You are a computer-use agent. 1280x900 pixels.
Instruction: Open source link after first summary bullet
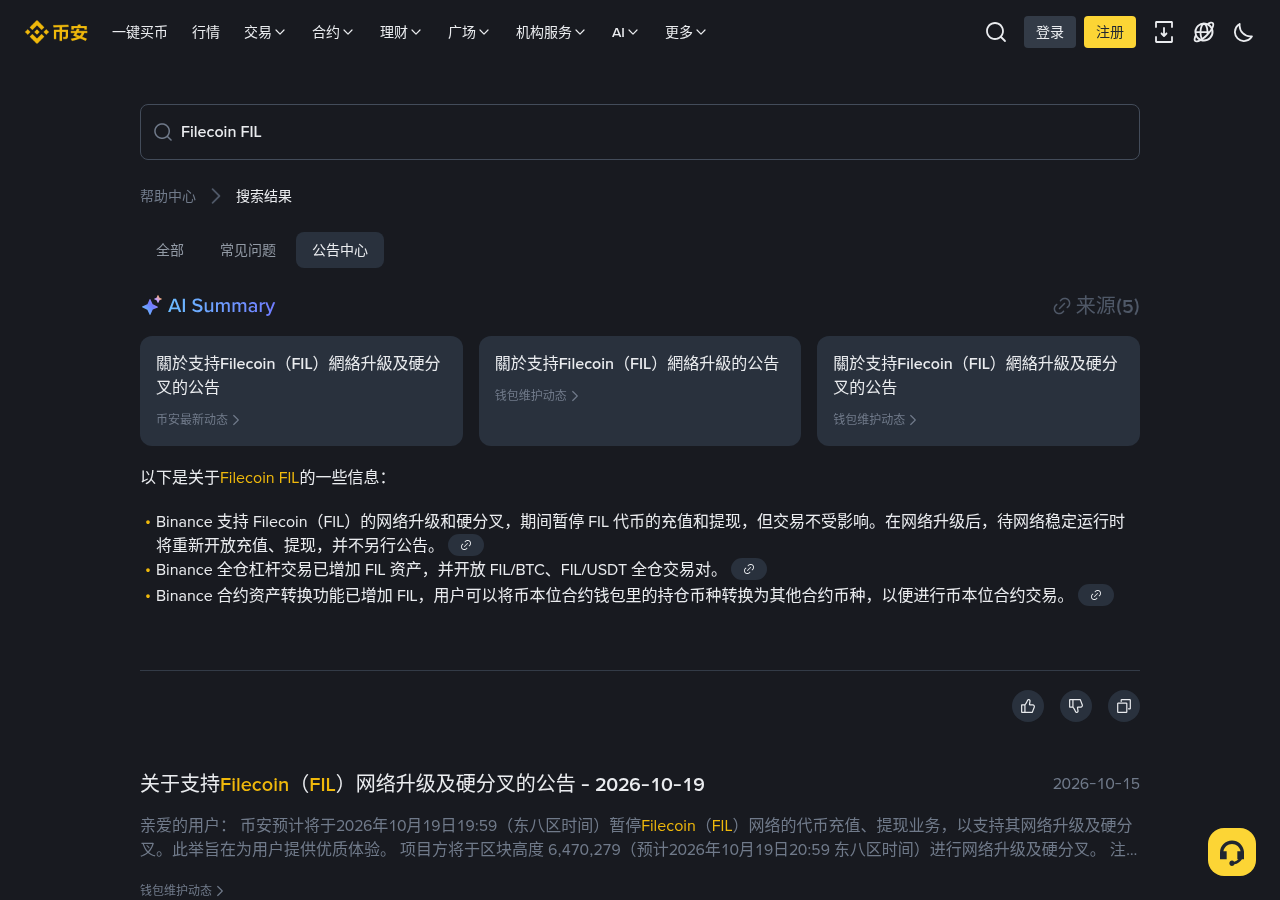click(x=466, y=545)
